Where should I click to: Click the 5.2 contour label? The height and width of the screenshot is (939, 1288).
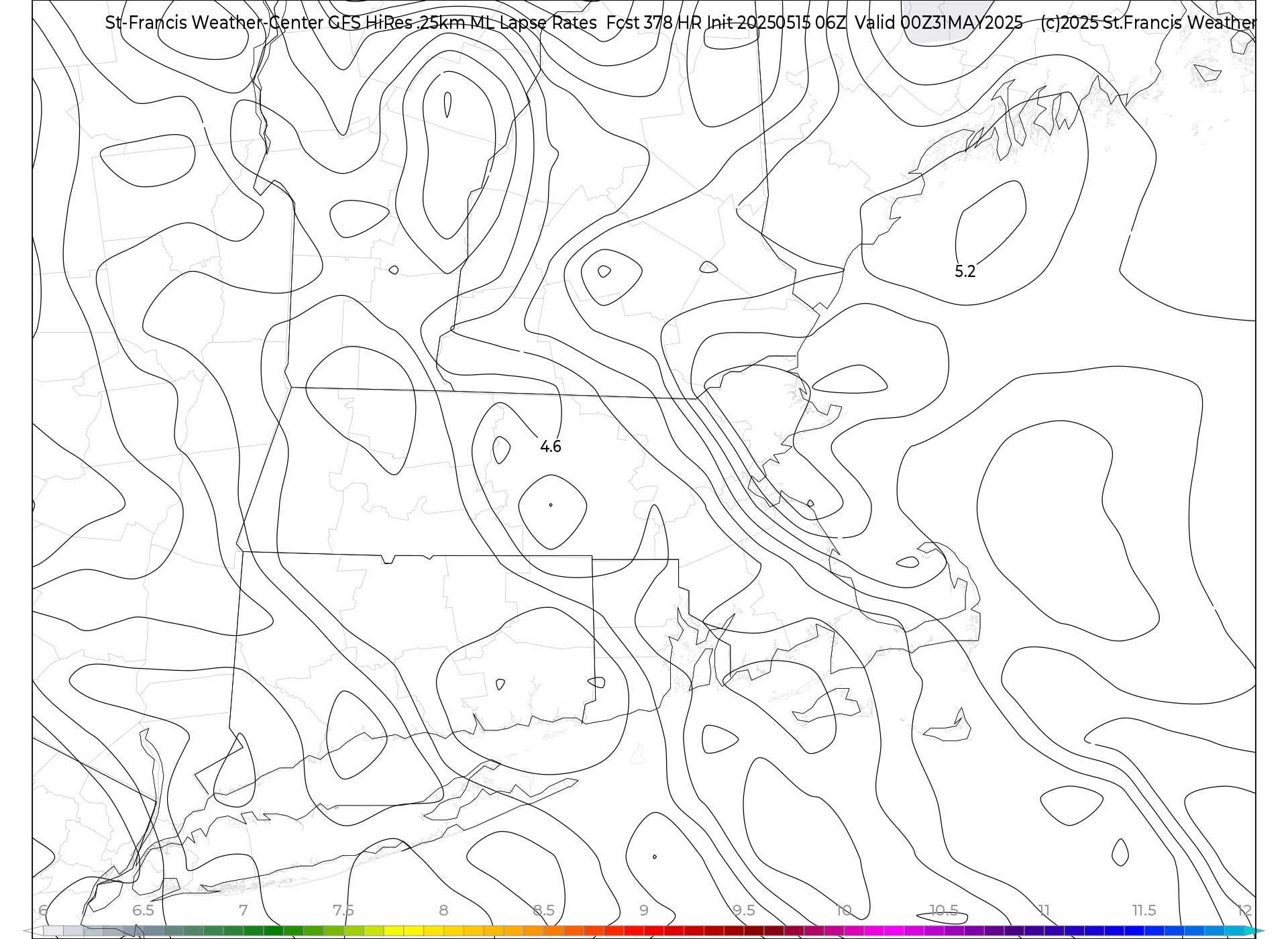[965, 272]
